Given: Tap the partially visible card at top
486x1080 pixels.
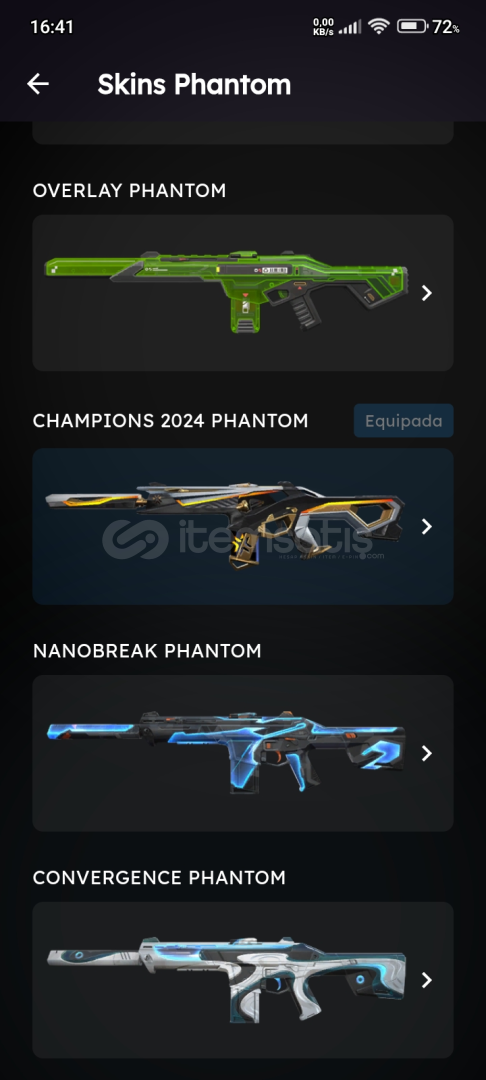Looking at the screenshot, I should coord(243,133).
